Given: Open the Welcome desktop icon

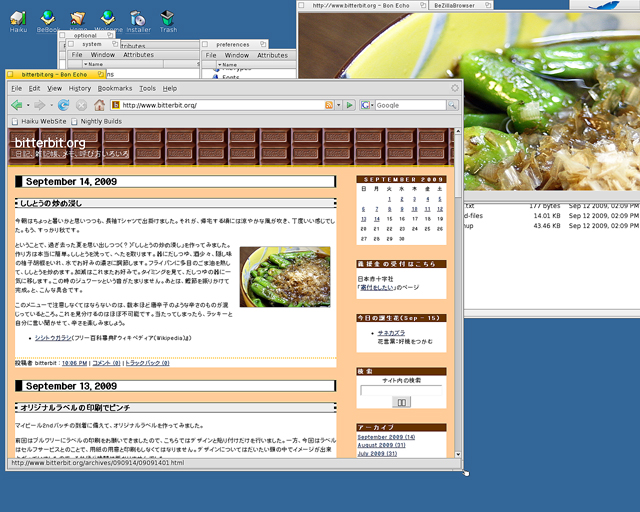Looking at the screenshot, I should (x=108, y=22).
